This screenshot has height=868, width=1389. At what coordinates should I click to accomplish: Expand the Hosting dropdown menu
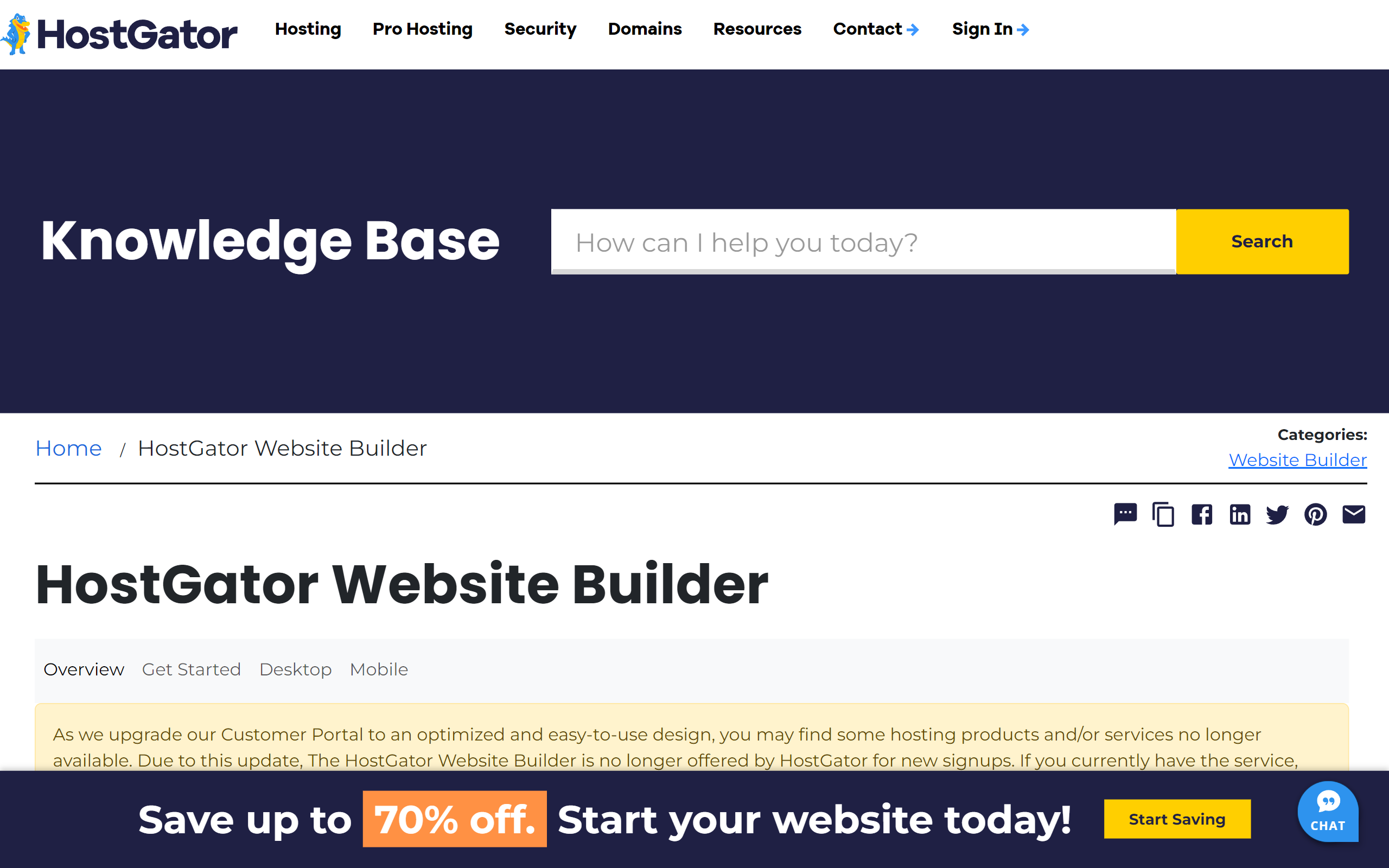pos(307,28)
